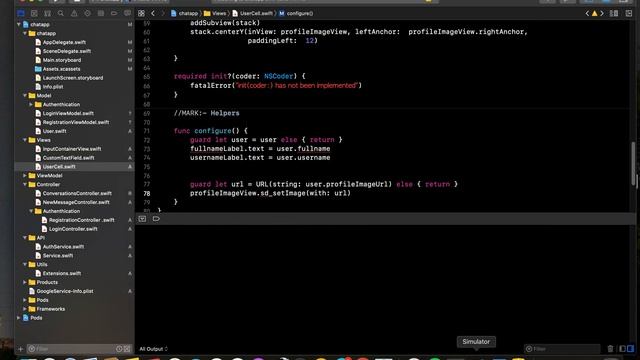This screenshot has width=640, height=360.
Task: Collapse the Controller folder
Action: tap(25, 184)
